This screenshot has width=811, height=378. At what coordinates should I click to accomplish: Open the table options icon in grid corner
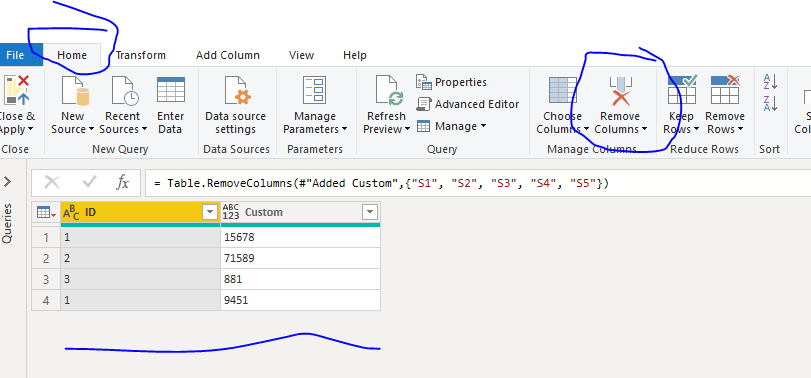(x=46, y=213)
